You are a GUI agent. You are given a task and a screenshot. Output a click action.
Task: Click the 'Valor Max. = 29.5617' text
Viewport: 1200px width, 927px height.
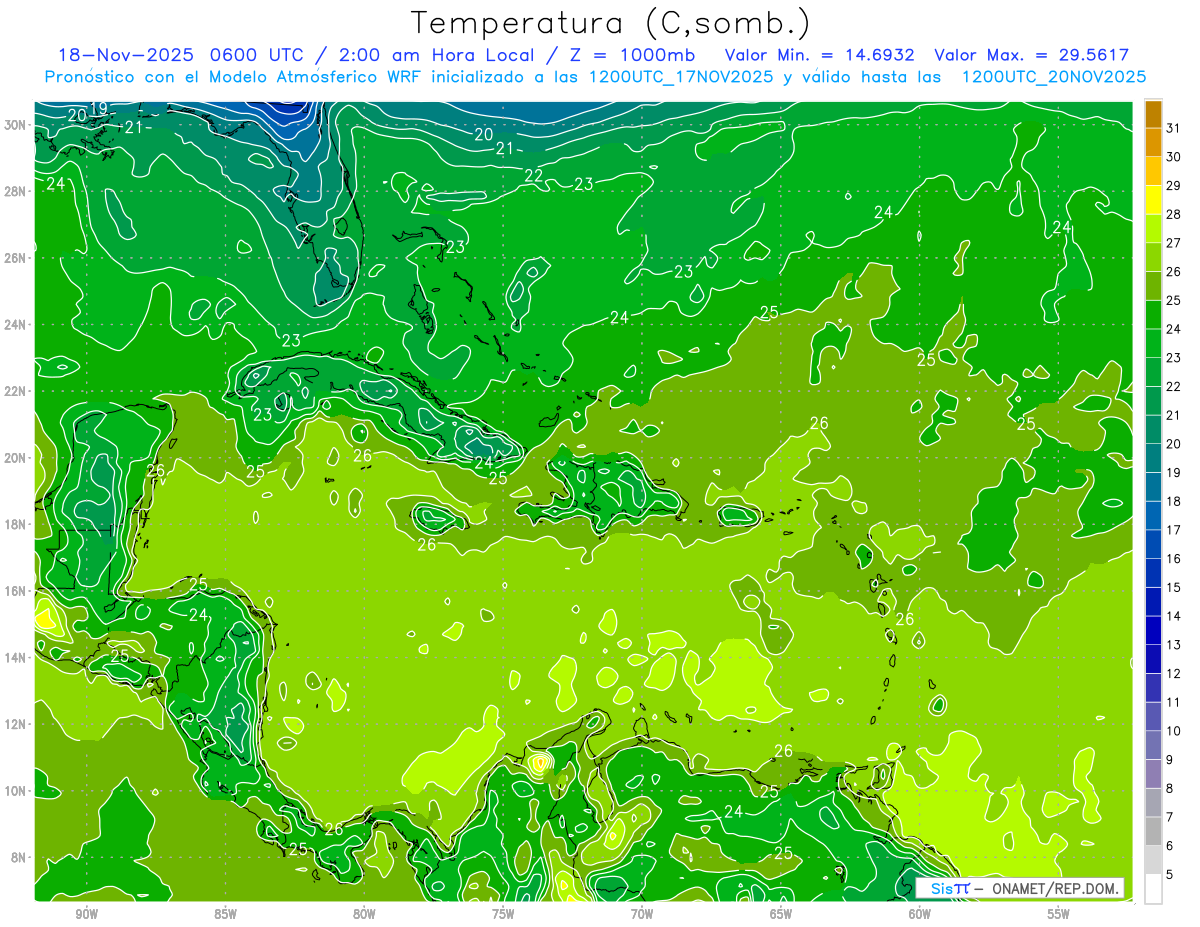point(1032,55)
